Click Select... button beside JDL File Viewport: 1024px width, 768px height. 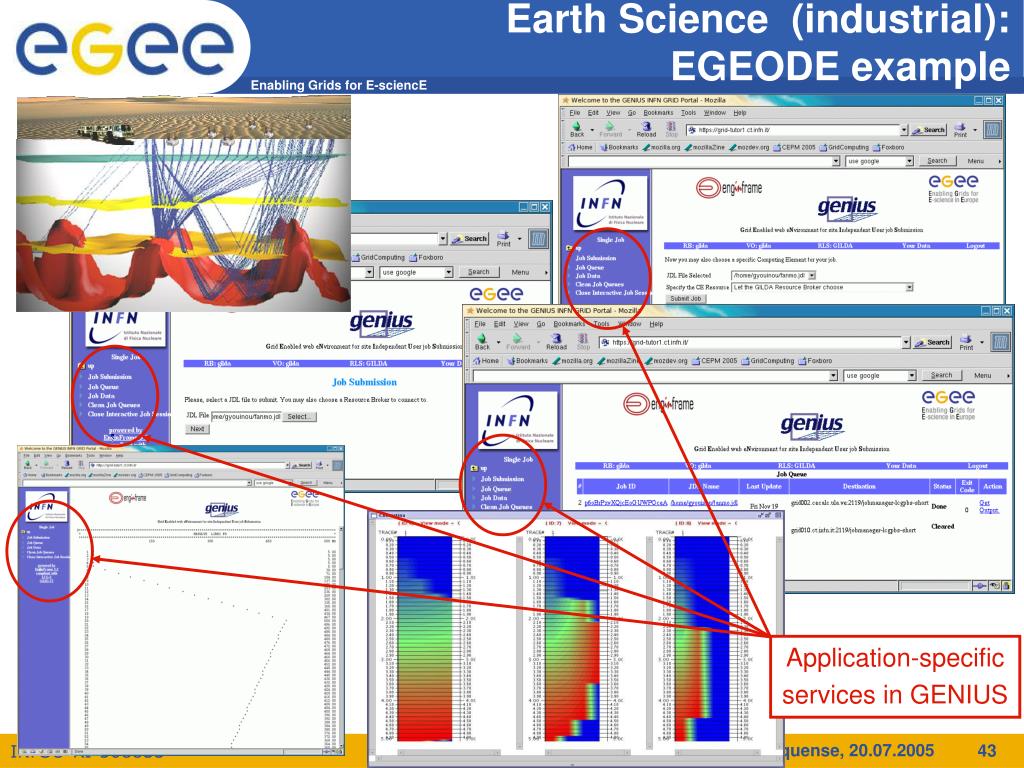(299, 417)
